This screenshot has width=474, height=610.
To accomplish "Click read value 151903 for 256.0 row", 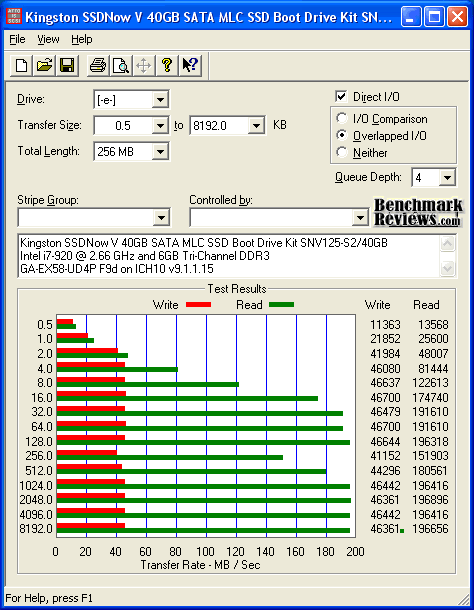I will point(430,456).
